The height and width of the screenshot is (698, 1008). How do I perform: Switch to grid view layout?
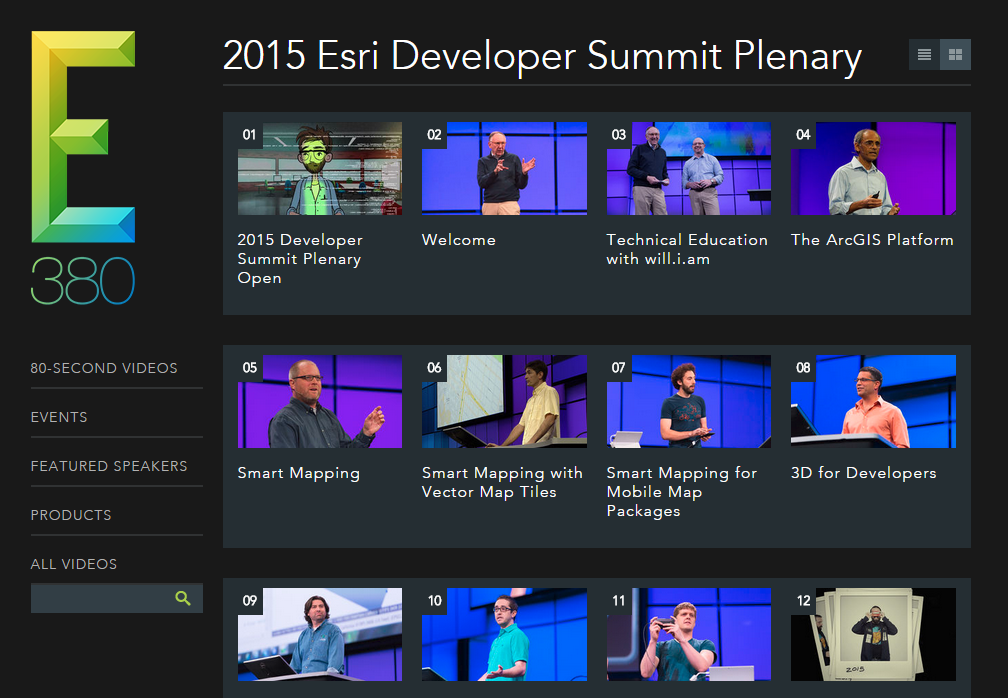pos(955,55)
